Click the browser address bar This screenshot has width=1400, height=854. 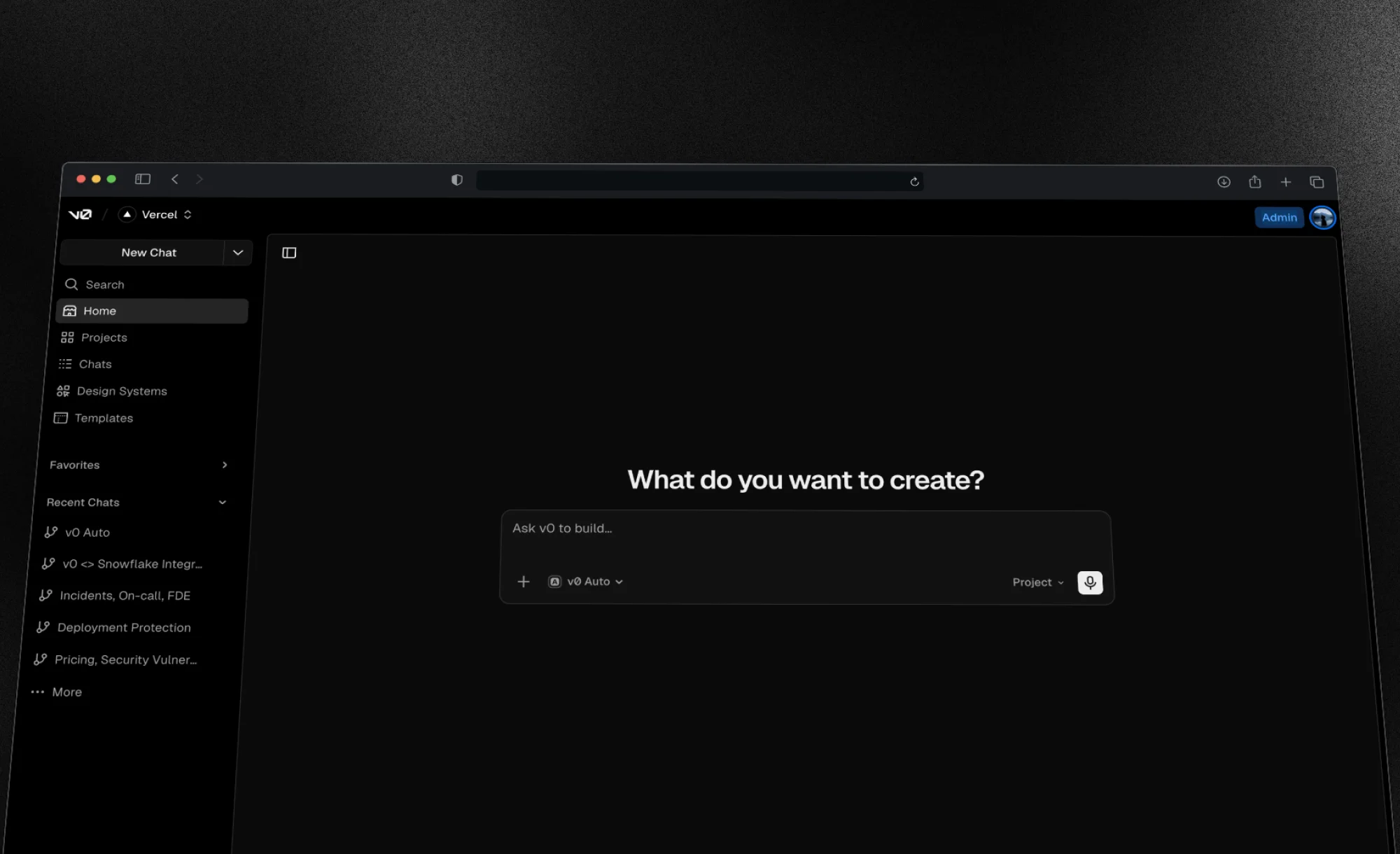tap(700, 181)
